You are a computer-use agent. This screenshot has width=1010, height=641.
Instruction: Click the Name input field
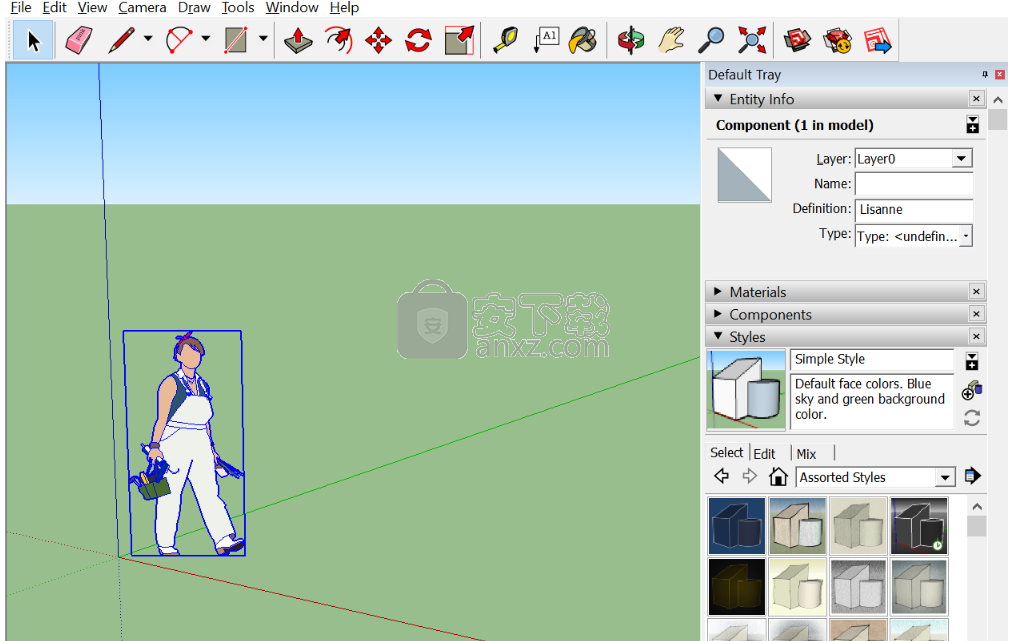point(913,184)
